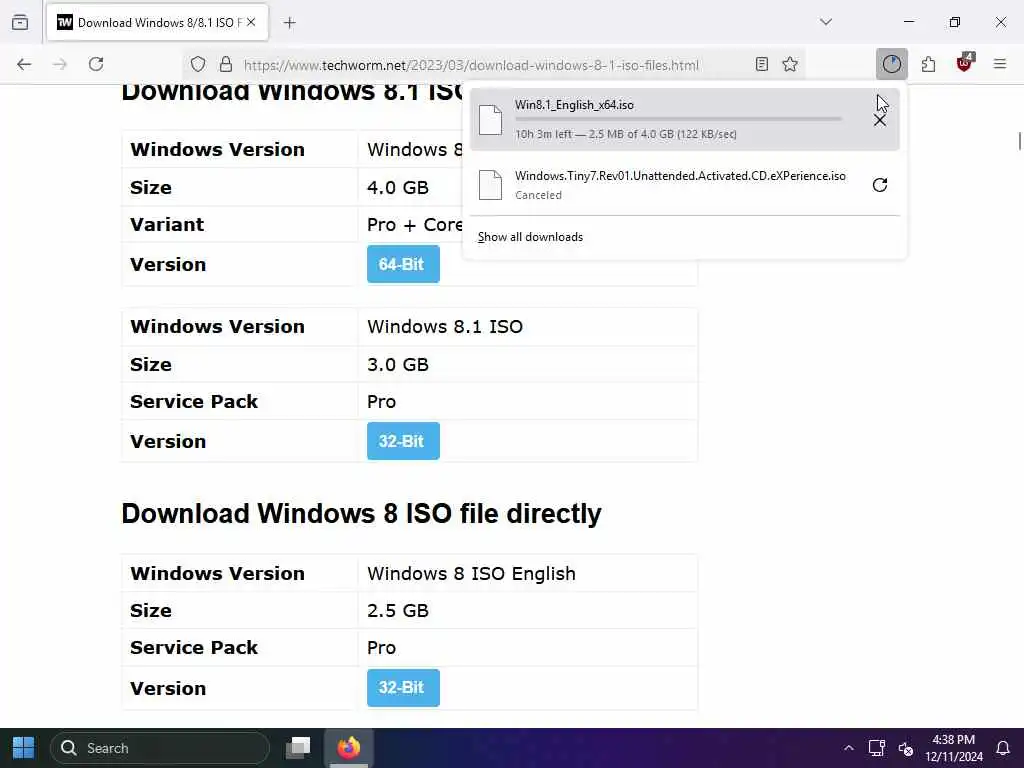Select the Download Windows 8/8.1 ISO tab

(x=157, y=22)
